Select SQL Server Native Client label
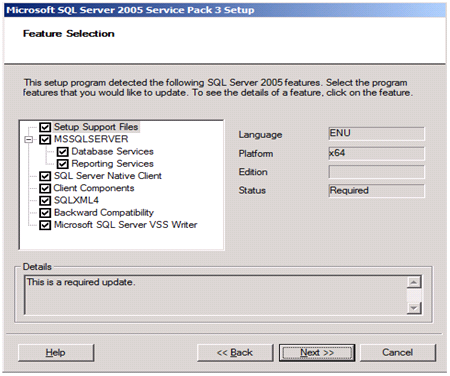This screenshot has height=376, width=450. tap(108, 176)
